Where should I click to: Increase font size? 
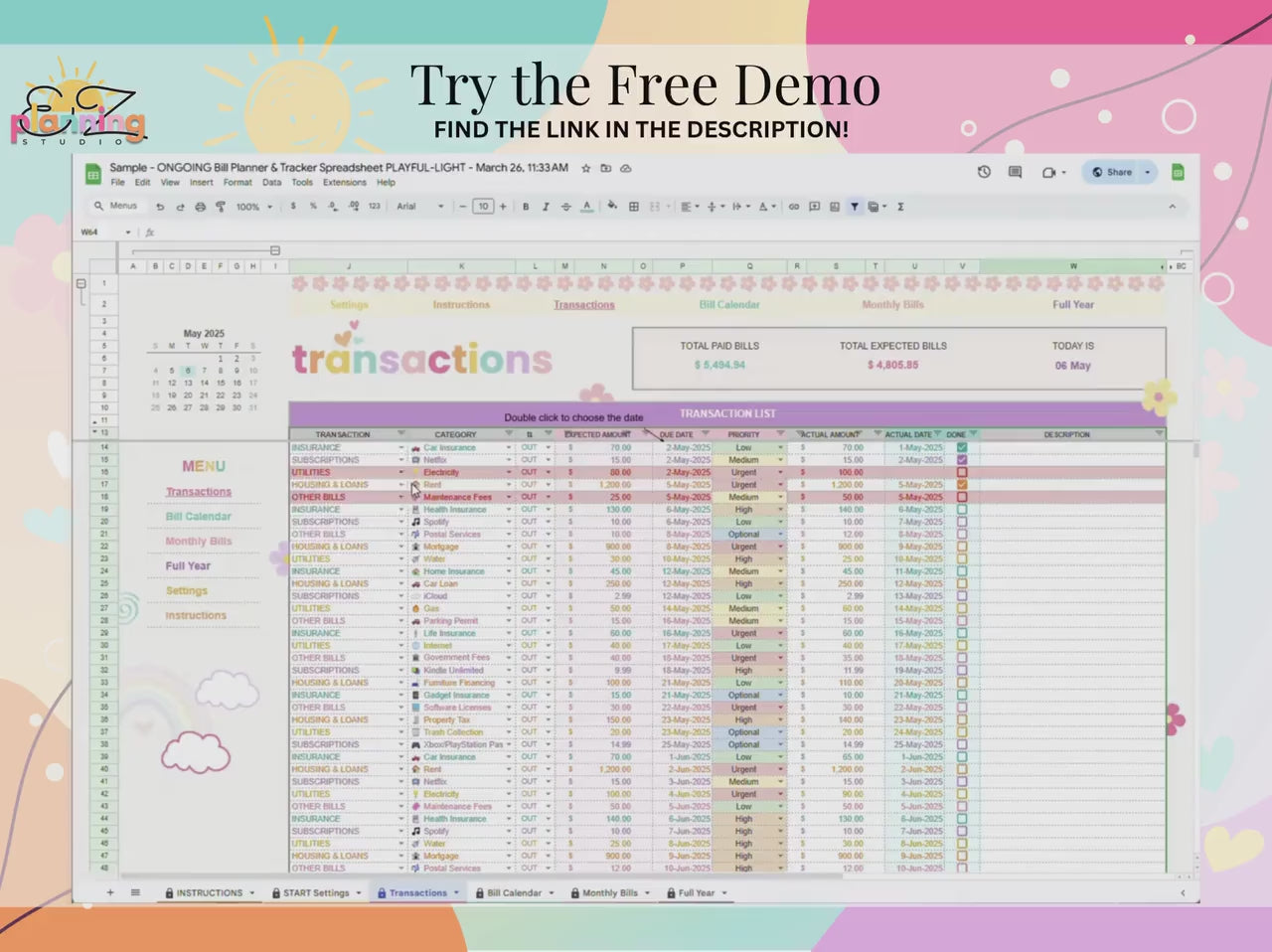tap(503, 207)
